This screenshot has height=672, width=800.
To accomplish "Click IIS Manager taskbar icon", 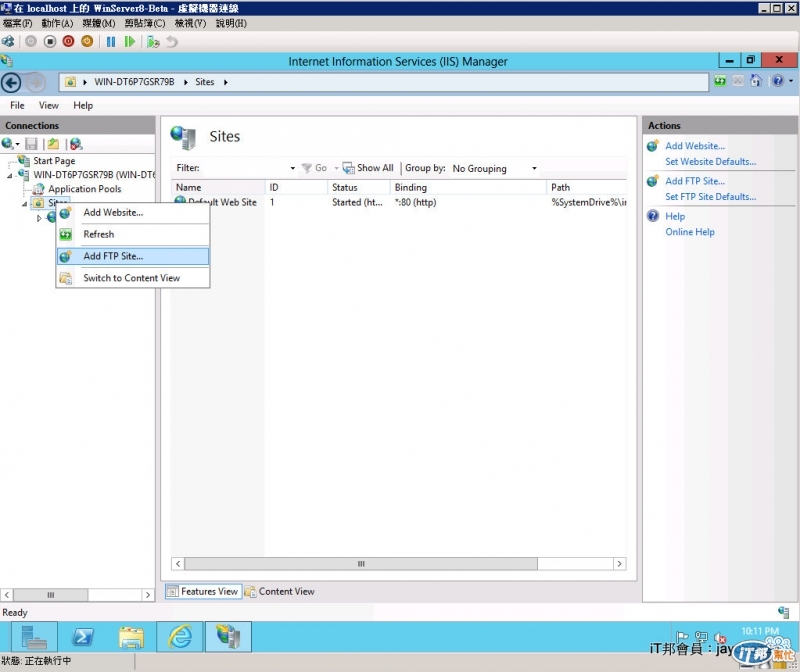I will 228,637.
